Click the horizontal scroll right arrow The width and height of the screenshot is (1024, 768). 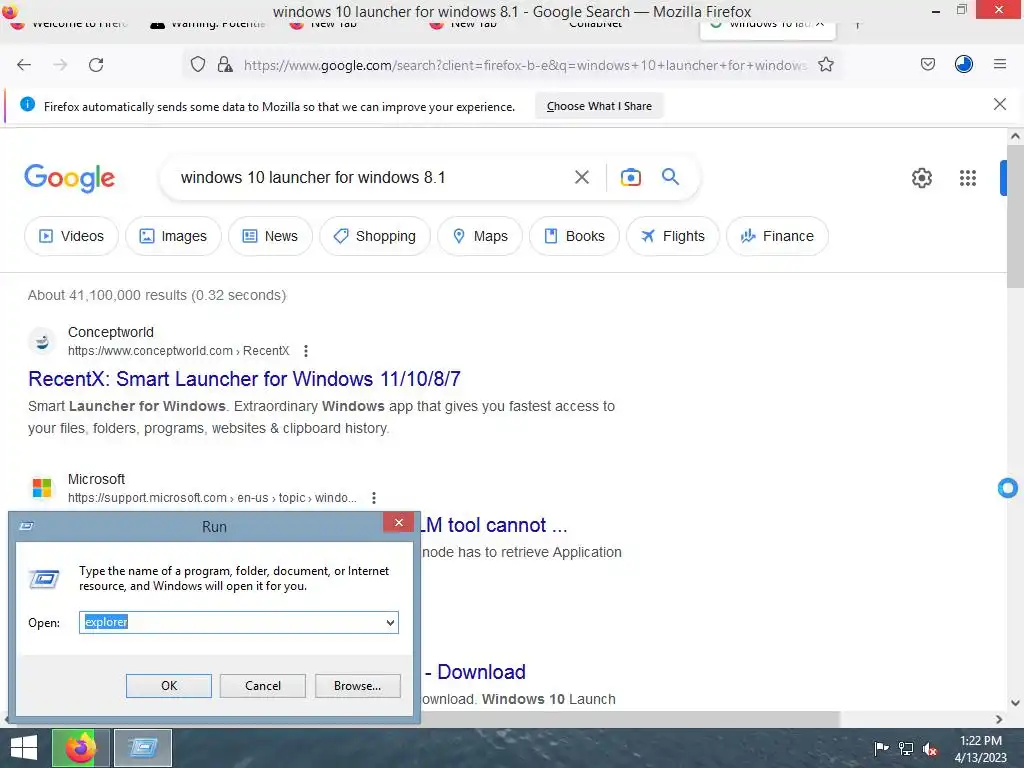click(x=999, y=719)
